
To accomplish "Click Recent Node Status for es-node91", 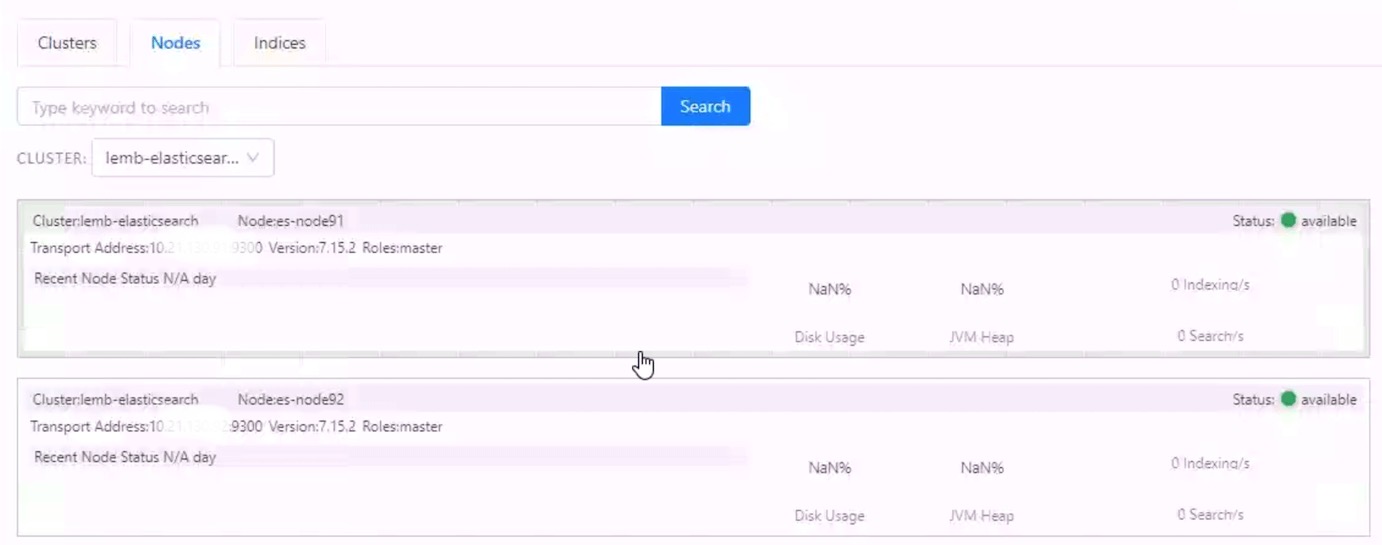I will coord(125,279).
